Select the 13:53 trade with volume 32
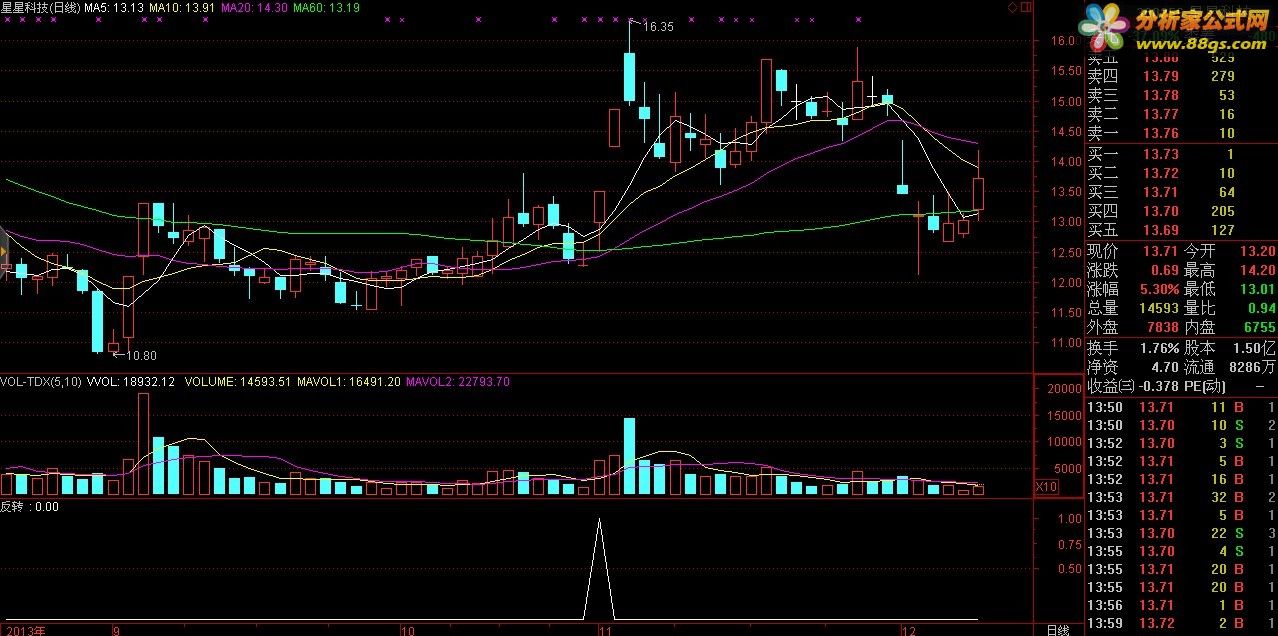This screenshot has width=1278, height=636. [1181, 497]
